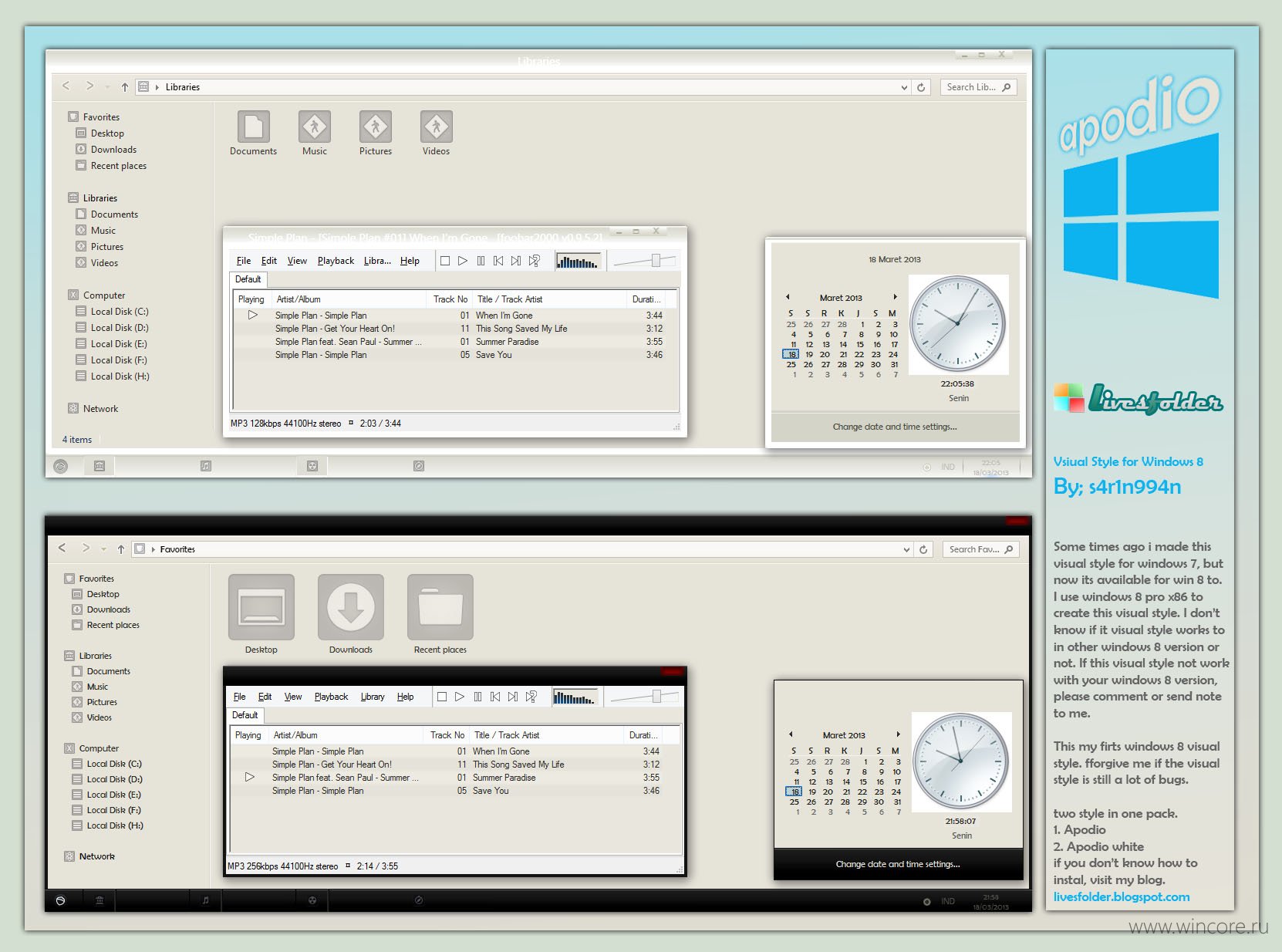This screenshot has width=1282, height=952.
Task: Click Stop button in bottom foobar2000 window
Action: [x=442, y=697]
